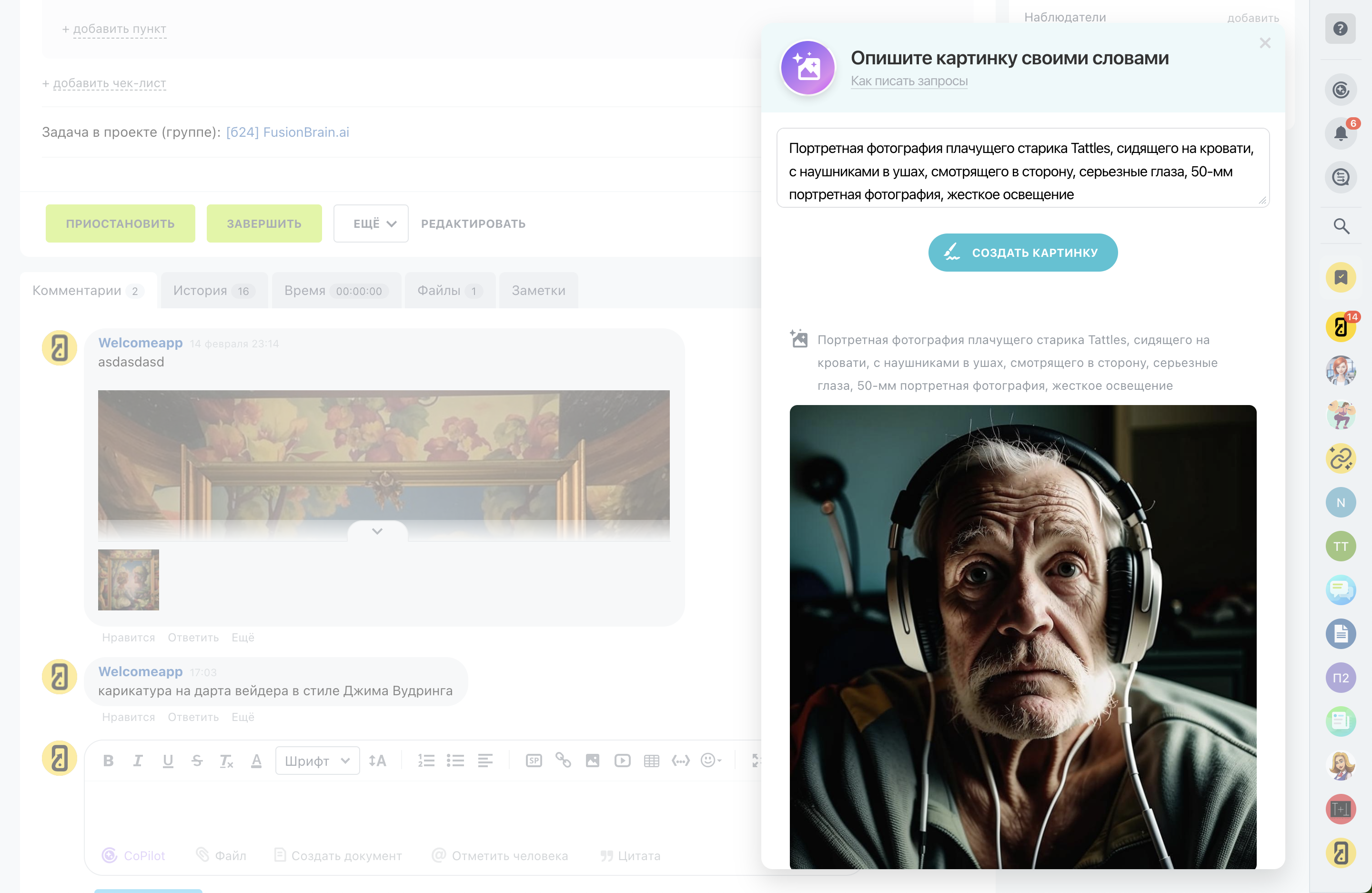Click the text color icon
The image size is (1372, 893).
pyautogui.click(x=256, y=761)
